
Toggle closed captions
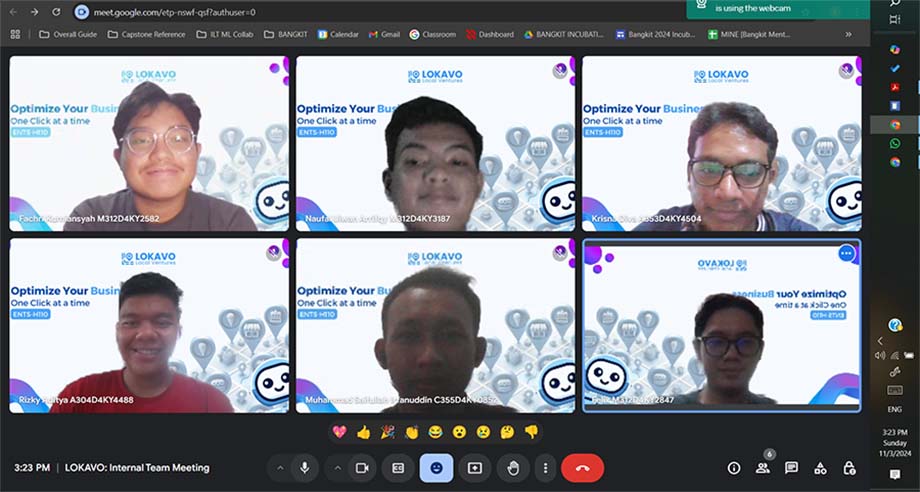point(398,468)
